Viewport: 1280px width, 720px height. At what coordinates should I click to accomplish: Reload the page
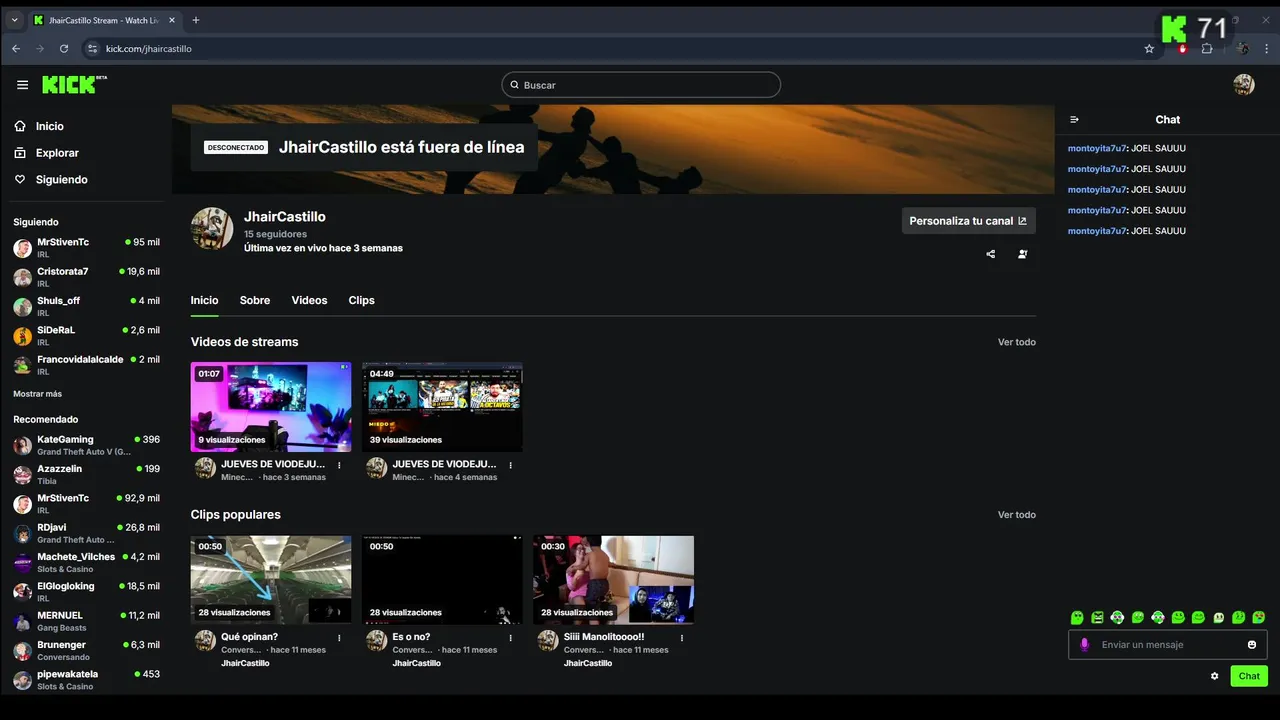click(64, 48)
